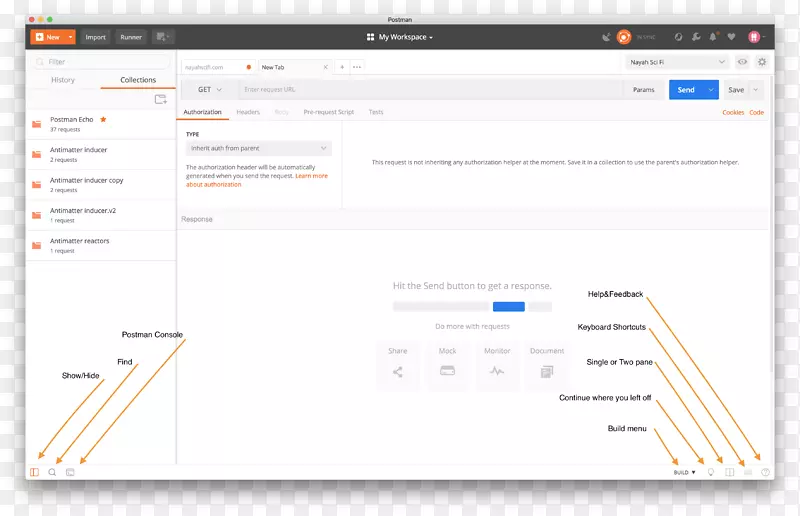Click the environment quick look eye icon

[x=742, y=62]
